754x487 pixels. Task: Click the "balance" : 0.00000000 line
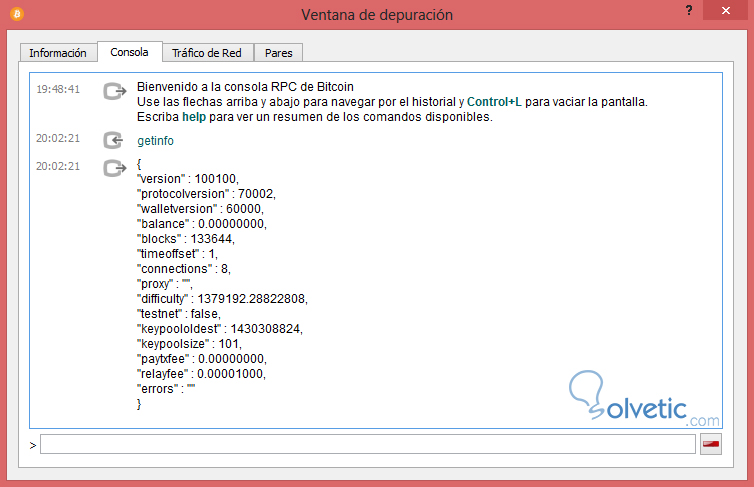point(202,224)
